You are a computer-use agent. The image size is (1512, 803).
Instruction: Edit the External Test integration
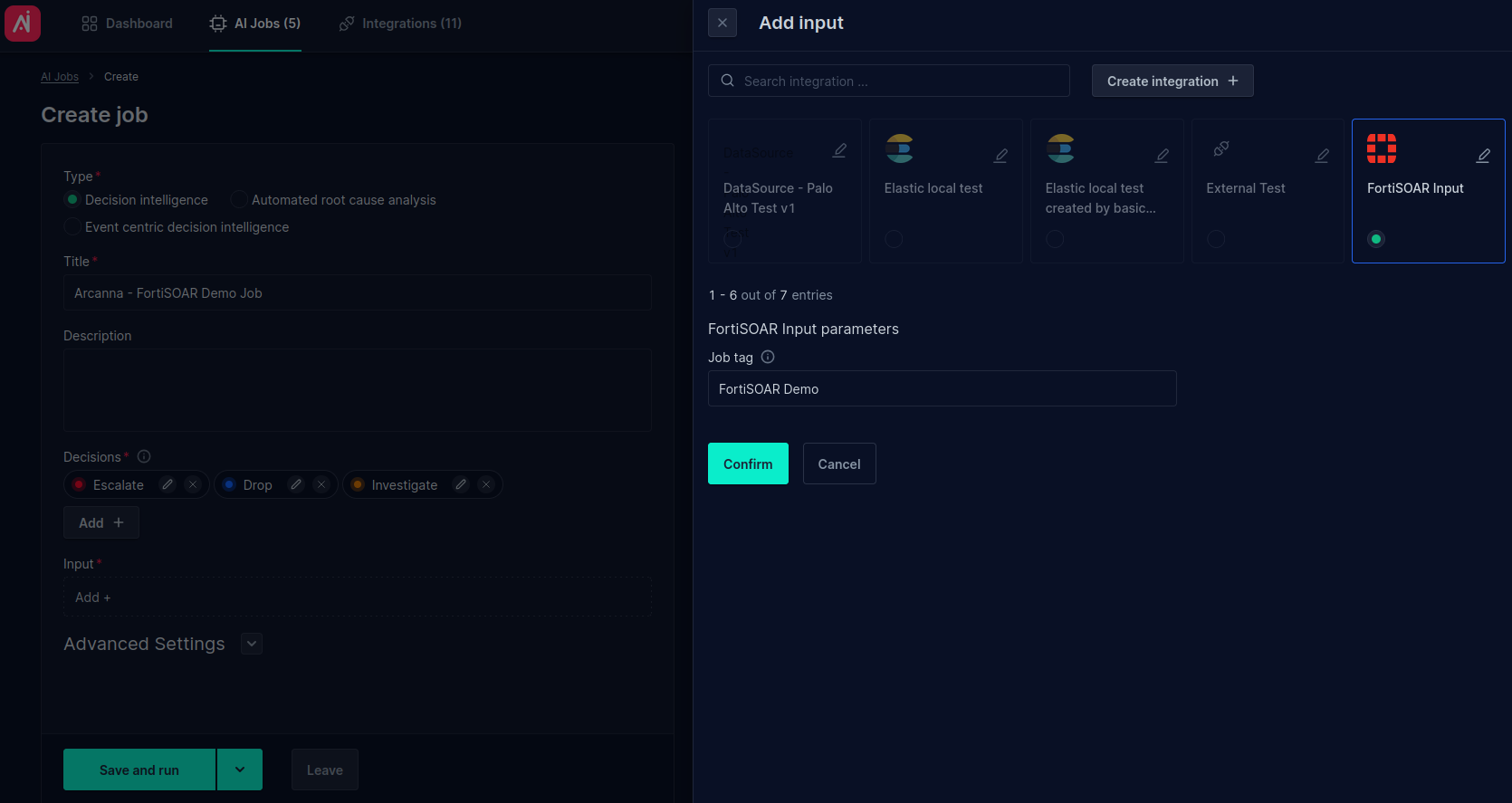coord(1323,156)
